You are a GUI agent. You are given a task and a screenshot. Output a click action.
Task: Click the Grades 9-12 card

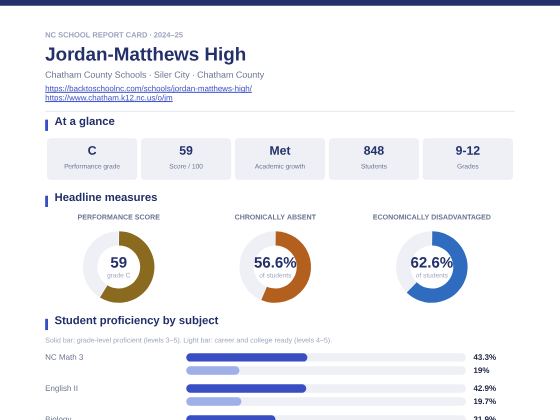point(468,159)
